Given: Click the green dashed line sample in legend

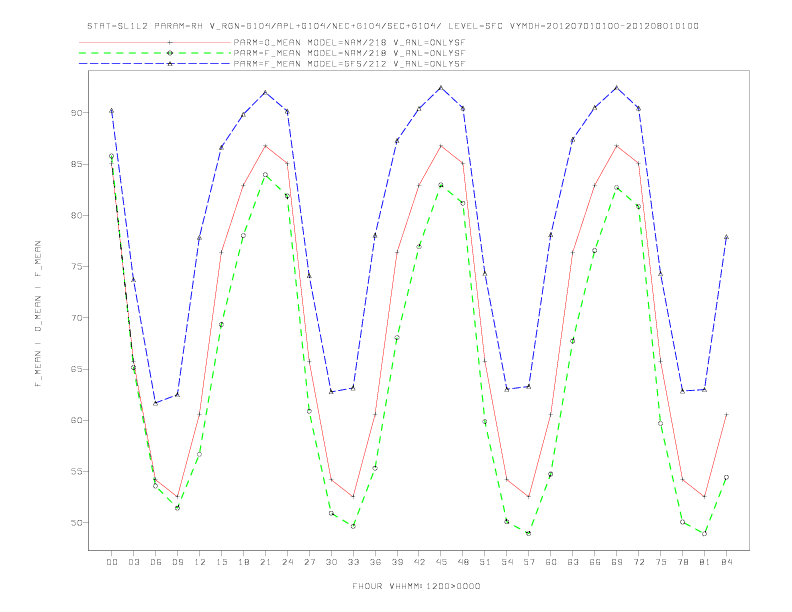Looking at the screenshot, I should coord(155,53).
